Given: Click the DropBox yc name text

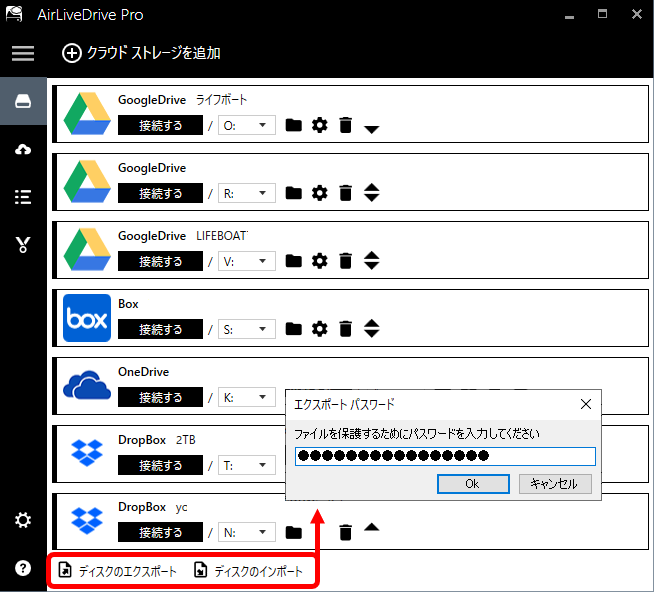Looking at the screenshot, I should [153, 507].
